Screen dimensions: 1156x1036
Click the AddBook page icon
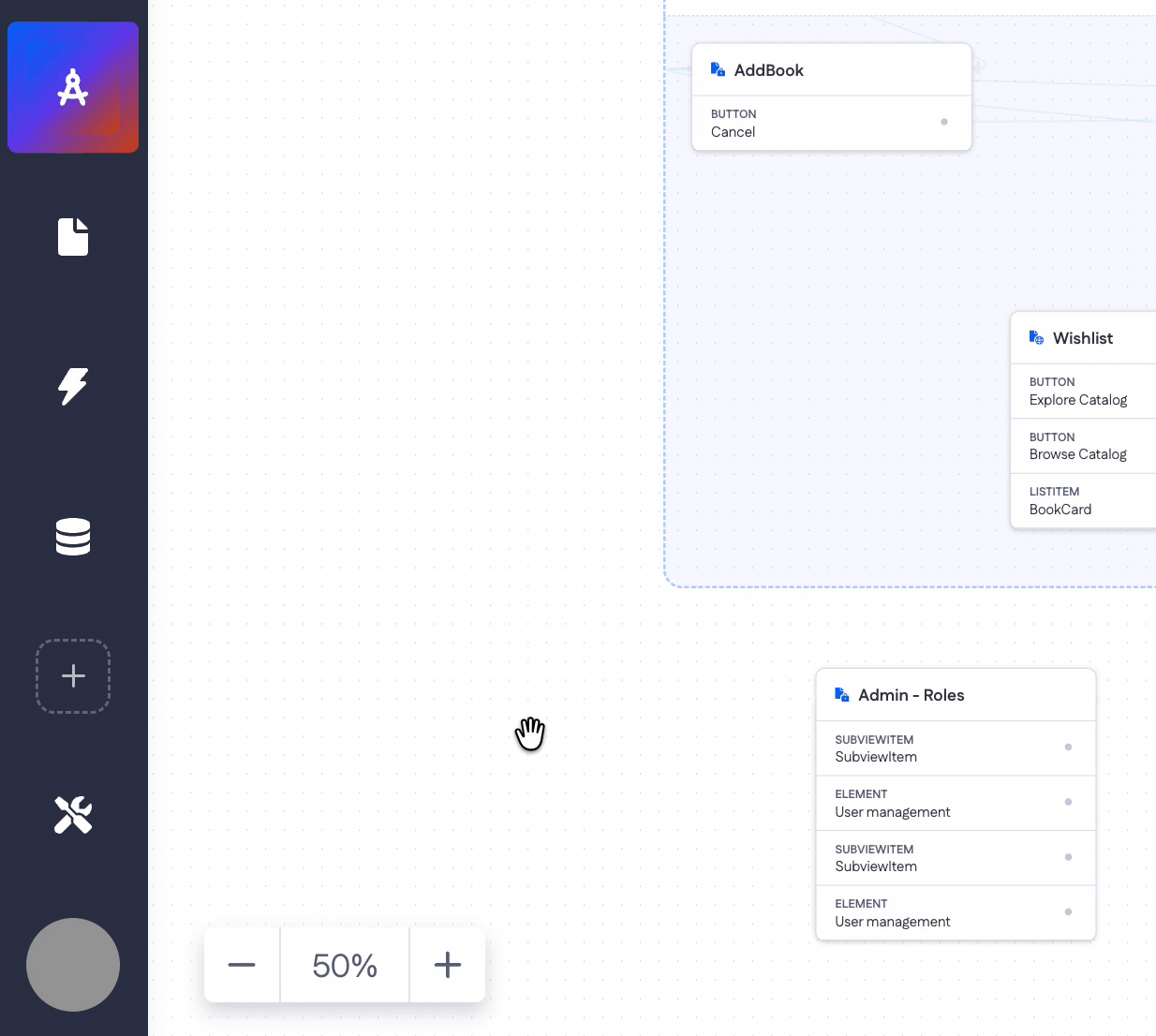point(719,69)
